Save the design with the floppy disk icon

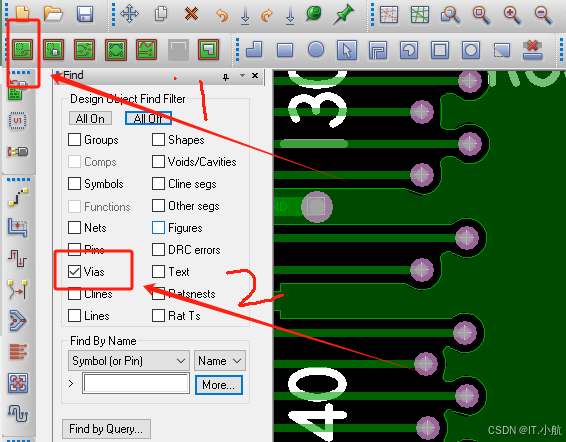pos(85,14)
